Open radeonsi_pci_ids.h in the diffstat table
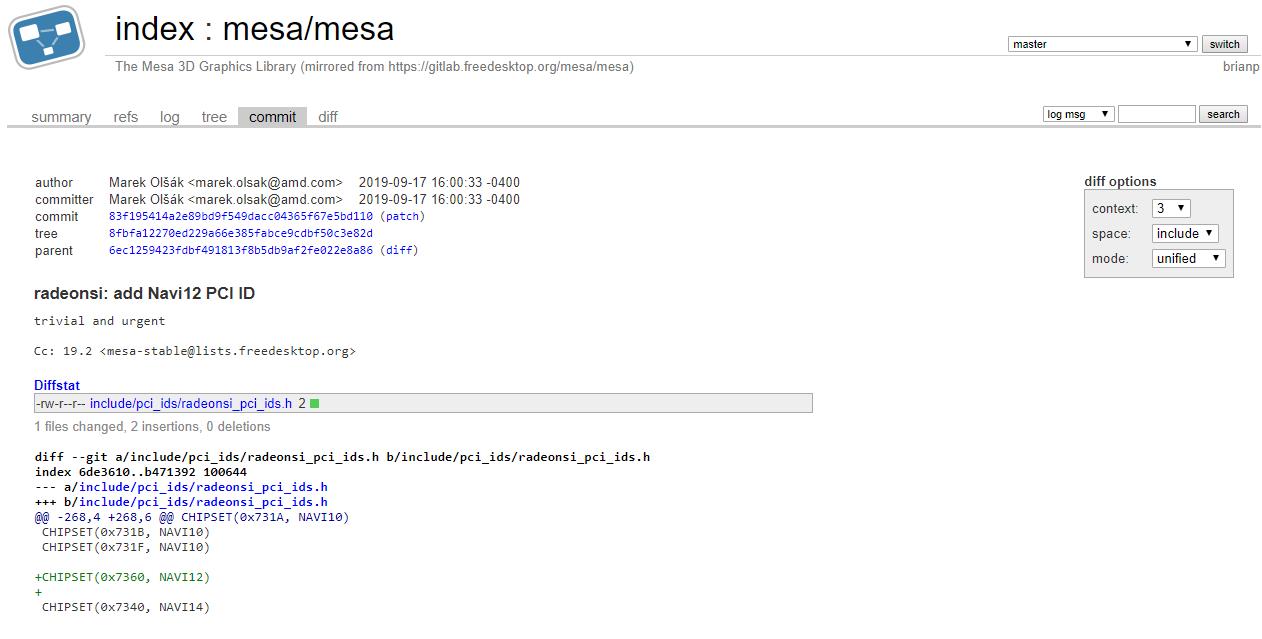The height and width of the screenshot is (639, 1262). [x=191, y=403]
